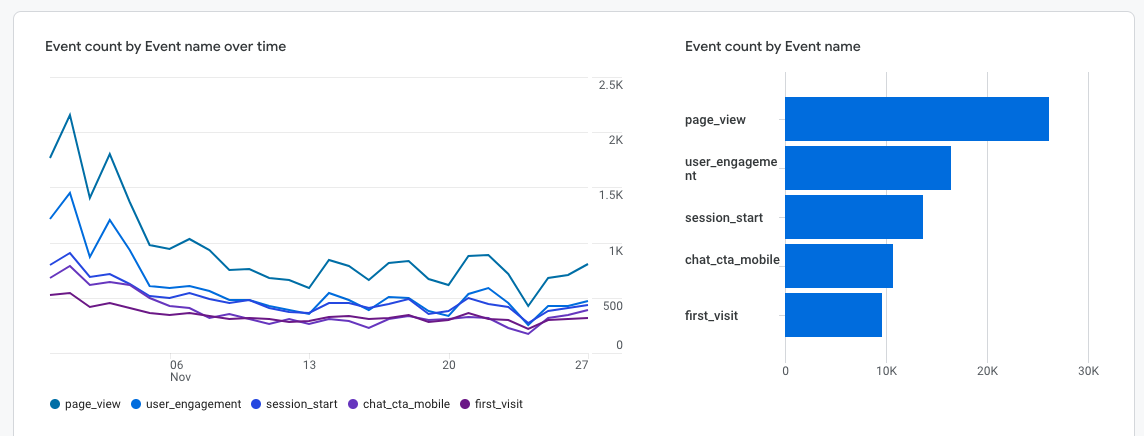Toggle first_visit series via legend text
The width and height of the screenshot is (1144, 436).
point(497,404)
